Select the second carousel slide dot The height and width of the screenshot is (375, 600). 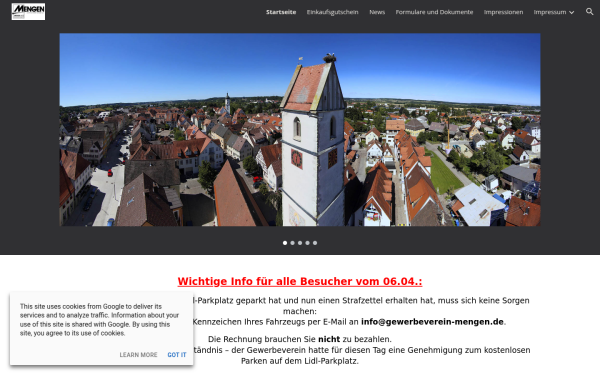click(x=292, y=243)
